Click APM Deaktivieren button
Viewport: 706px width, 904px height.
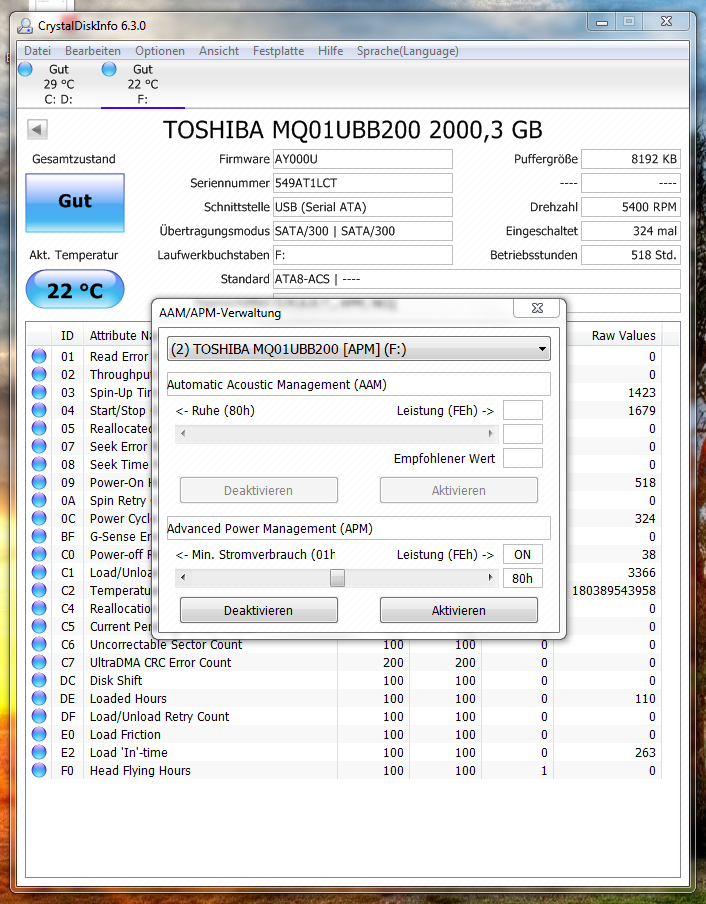(259, 610)
